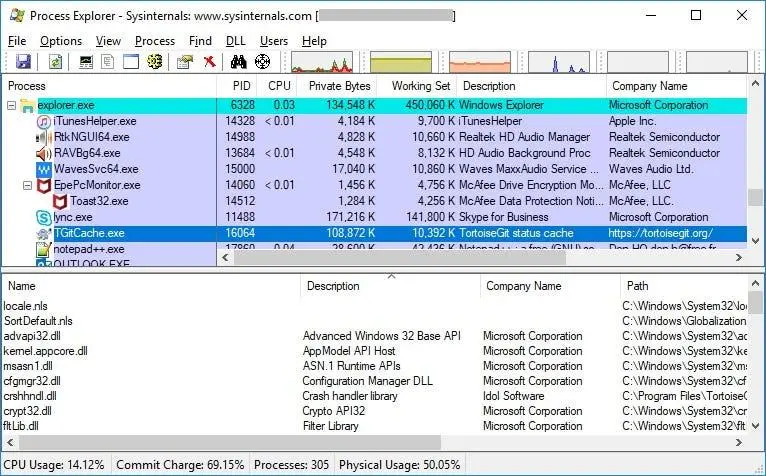
Task: Select the advapi32.dll entry
Action: 32,336
